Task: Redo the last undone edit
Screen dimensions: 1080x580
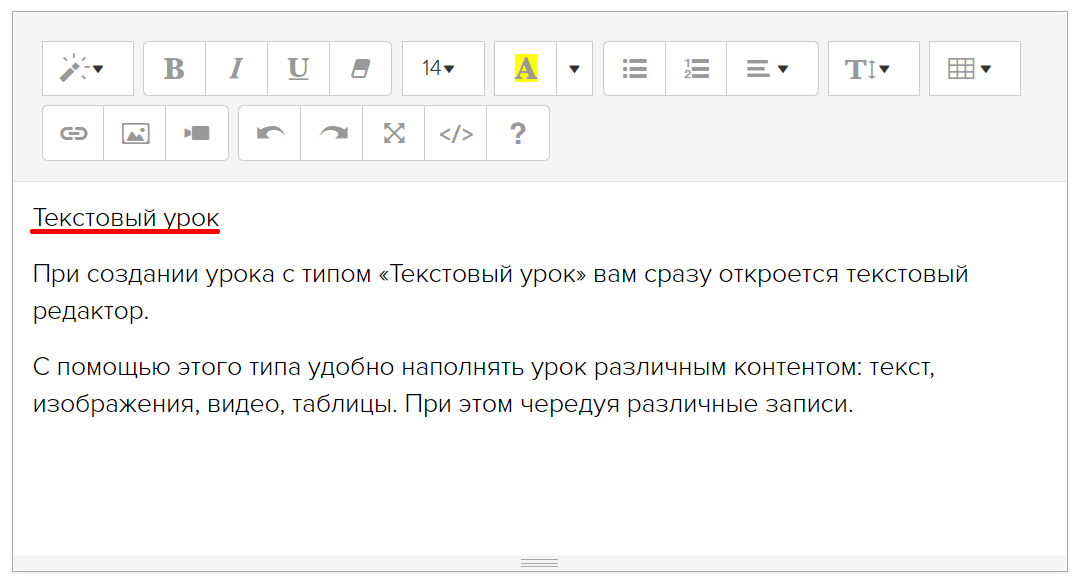Action: pos(332,133)
